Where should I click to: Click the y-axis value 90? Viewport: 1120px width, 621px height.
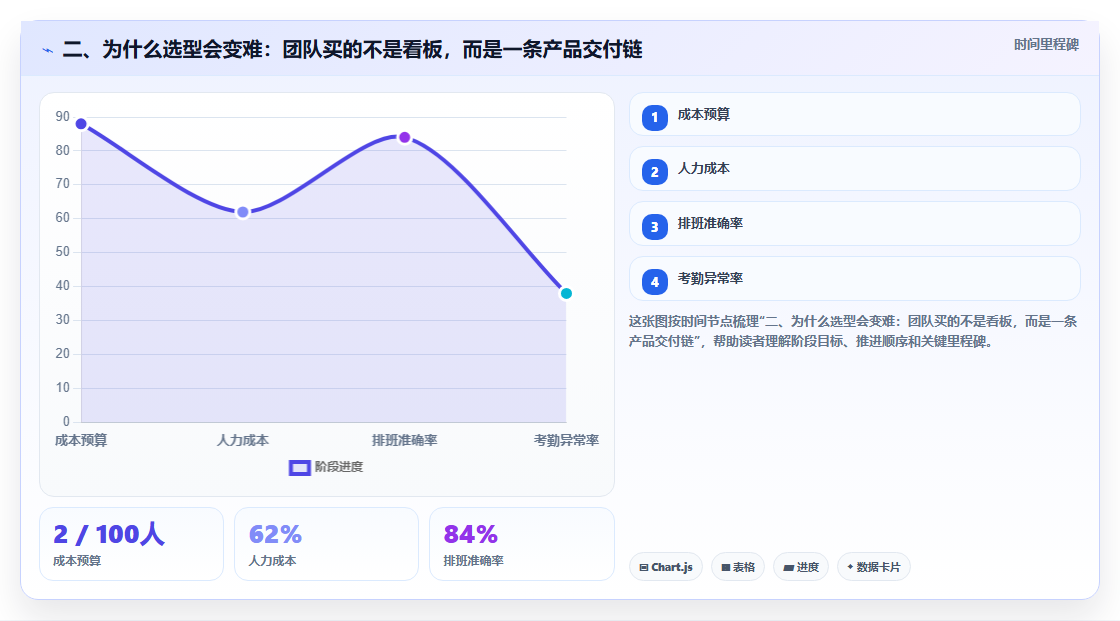tap(63, 116)
